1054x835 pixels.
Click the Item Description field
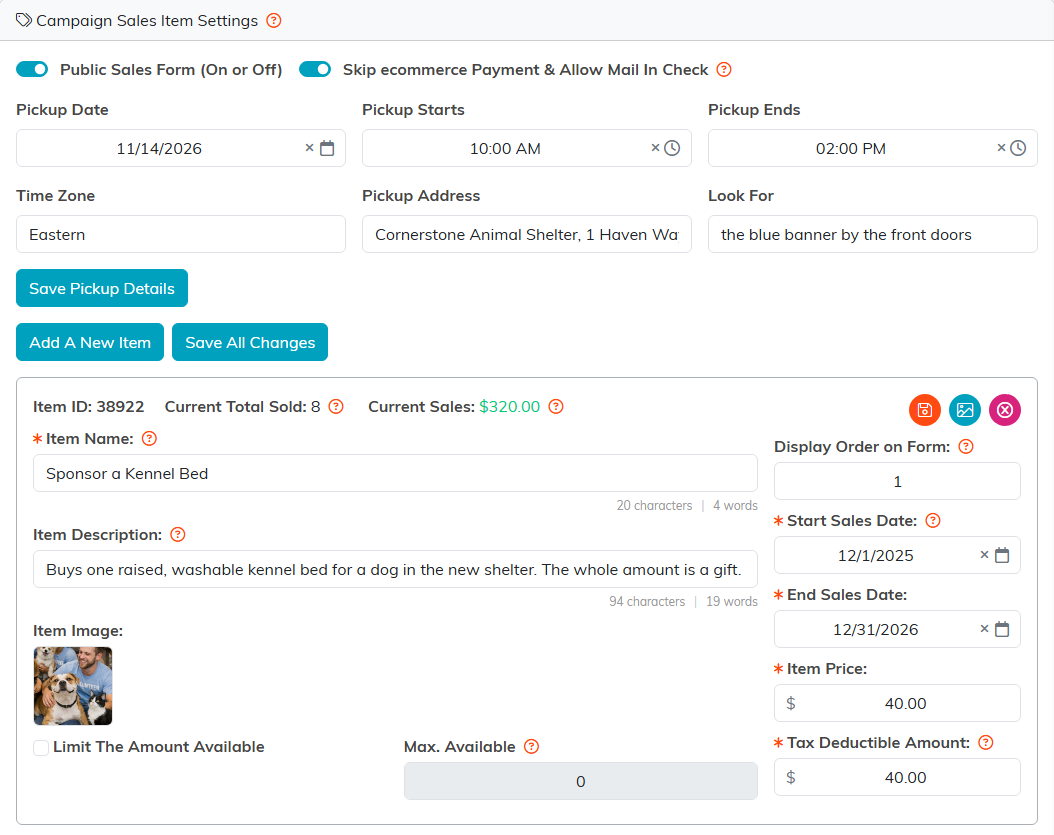click(x=395, y=569)
